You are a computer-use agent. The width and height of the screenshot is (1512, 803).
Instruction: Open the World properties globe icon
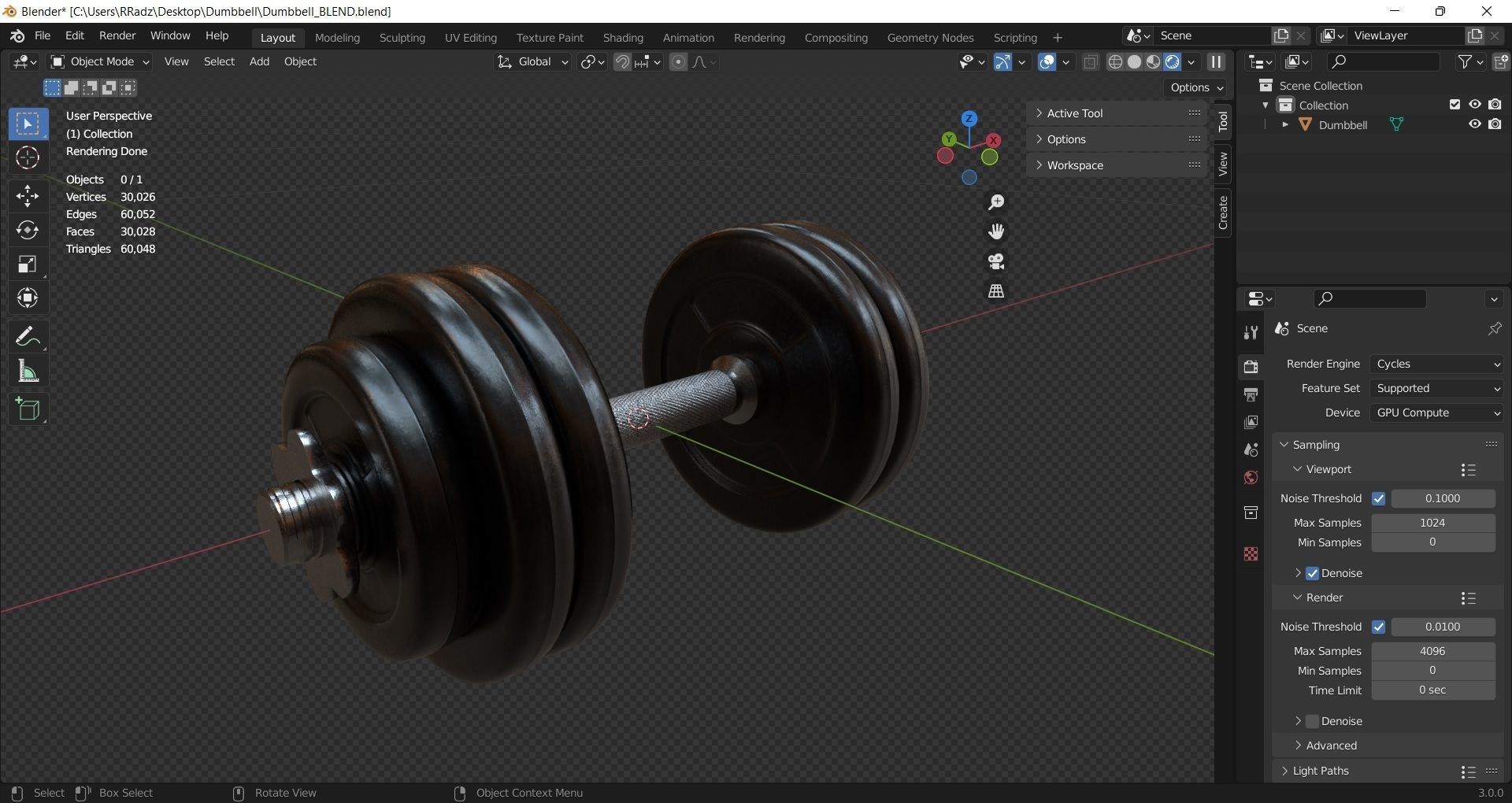(1251, 478)
